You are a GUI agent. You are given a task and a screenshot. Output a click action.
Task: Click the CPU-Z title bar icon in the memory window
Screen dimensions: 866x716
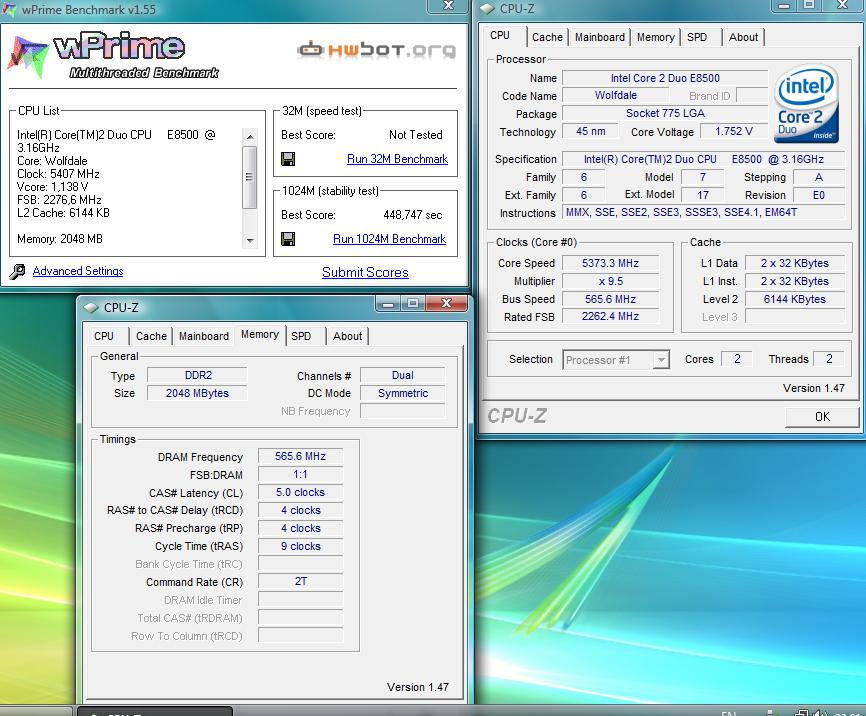(x=91, y=308)
